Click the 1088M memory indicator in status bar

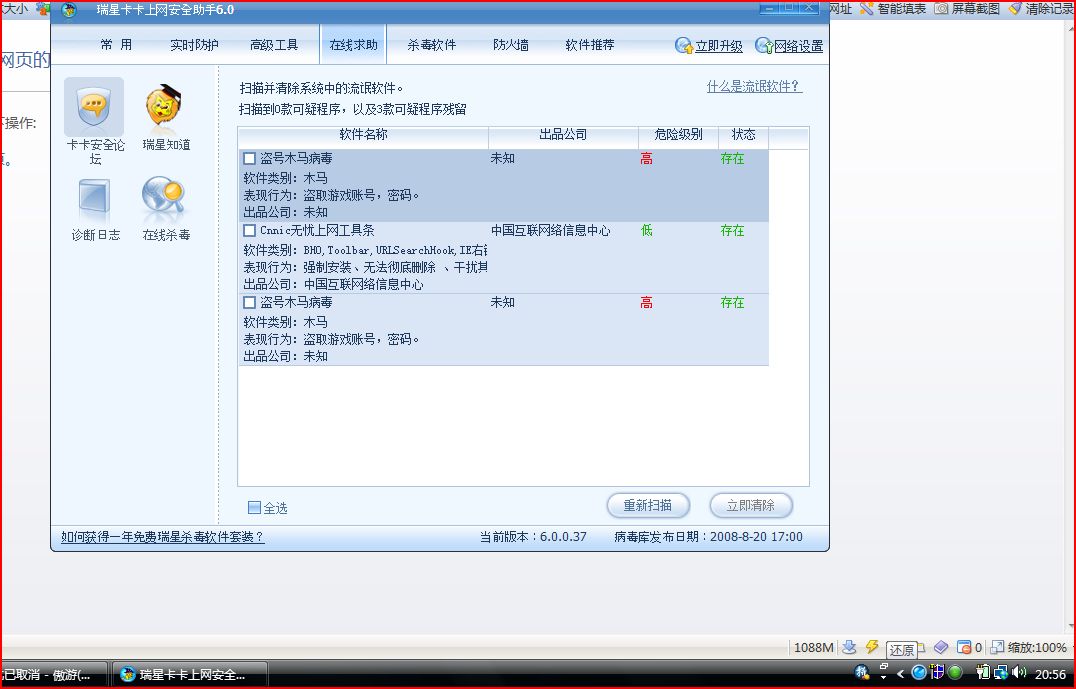pyautogui.click(x=813, y=647)
